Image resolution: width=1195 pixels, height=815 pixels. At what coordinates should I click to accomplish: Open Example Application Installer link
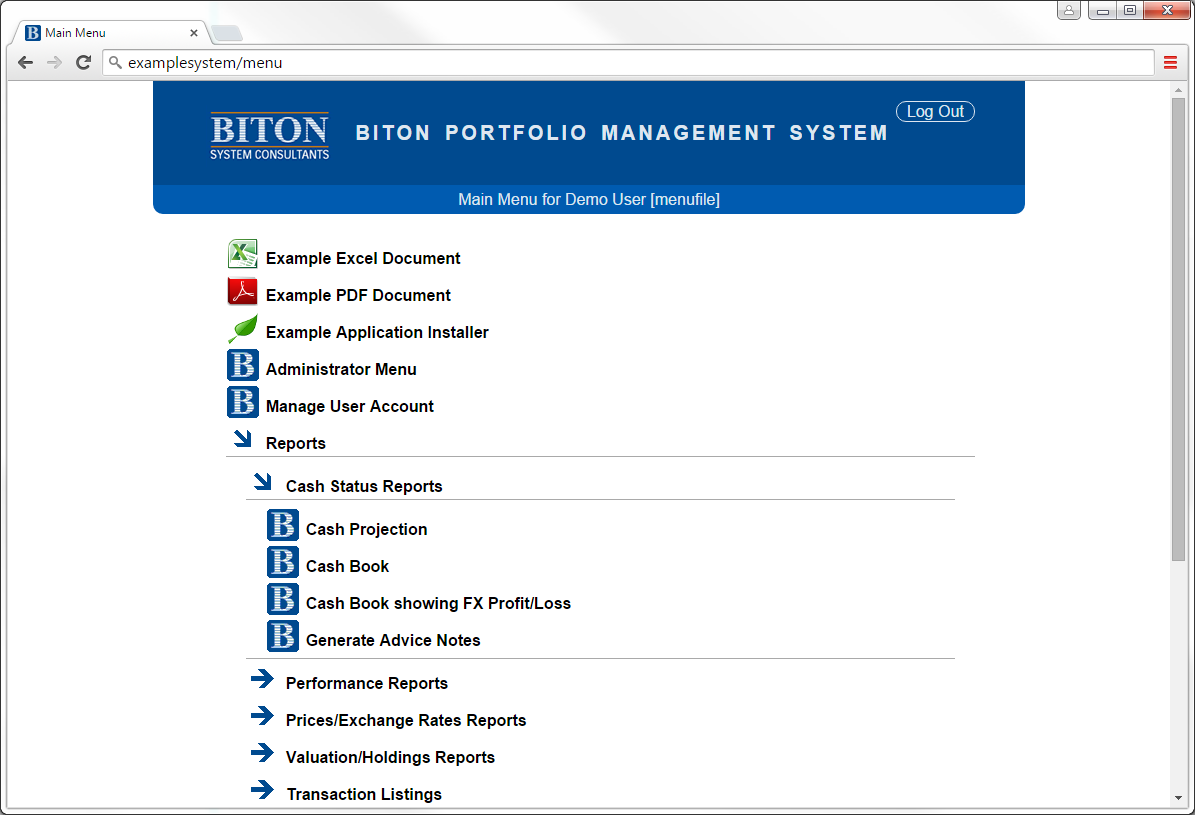pyautogui.click(x=377, y=332)
